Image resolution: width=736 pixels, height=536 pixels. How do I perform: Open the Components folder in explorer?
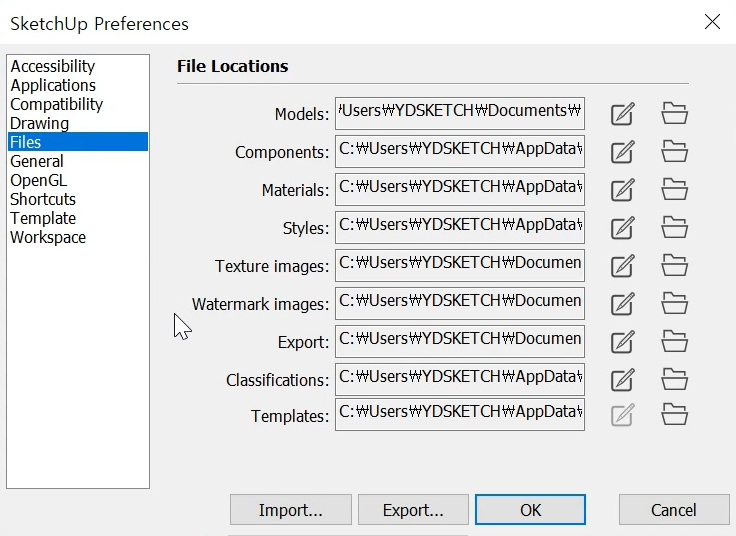pos(675,151)
